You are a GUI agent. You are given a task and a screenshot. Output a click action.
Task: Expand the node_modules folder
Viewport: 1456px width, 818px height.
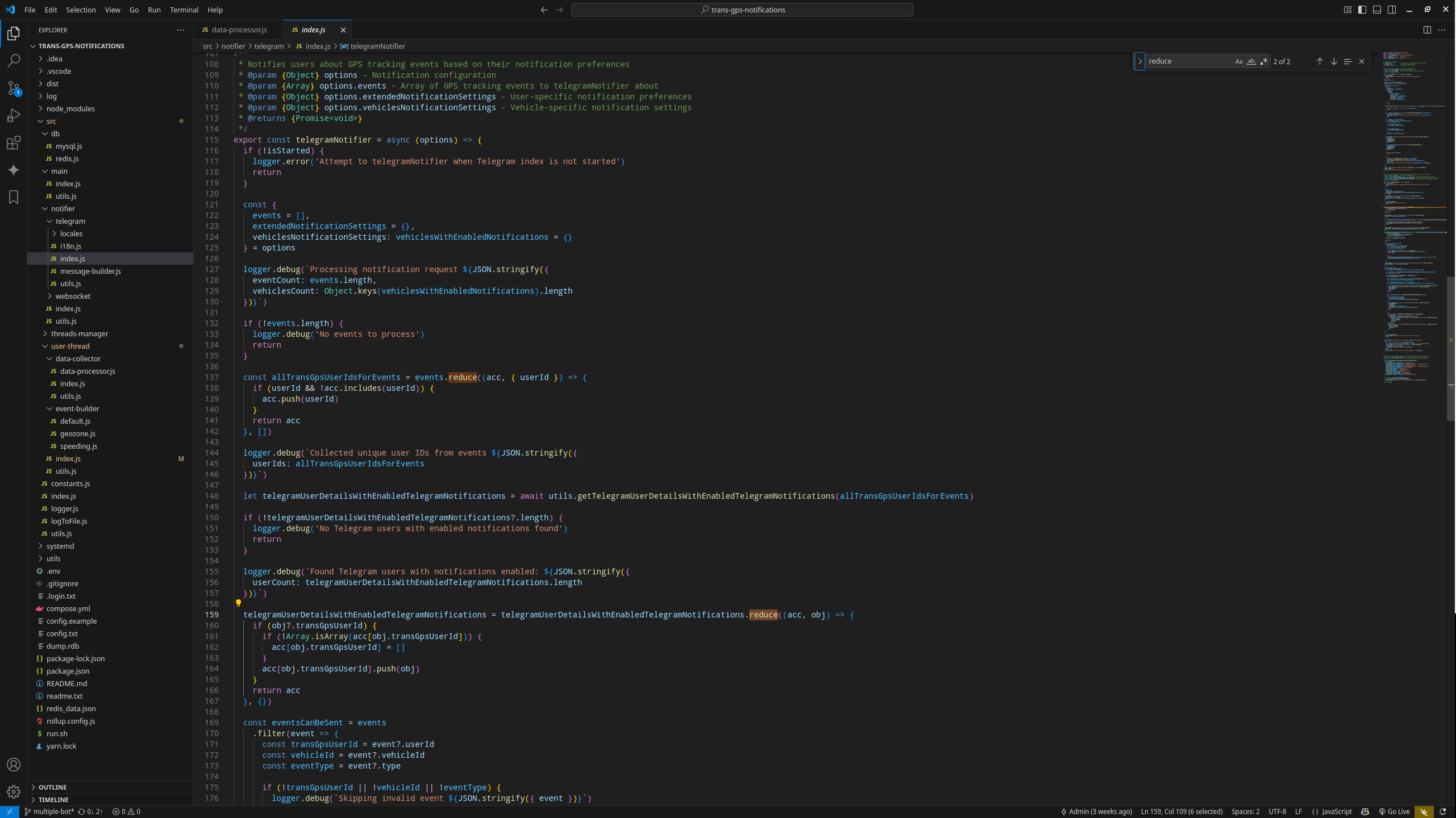pos(70,108)
